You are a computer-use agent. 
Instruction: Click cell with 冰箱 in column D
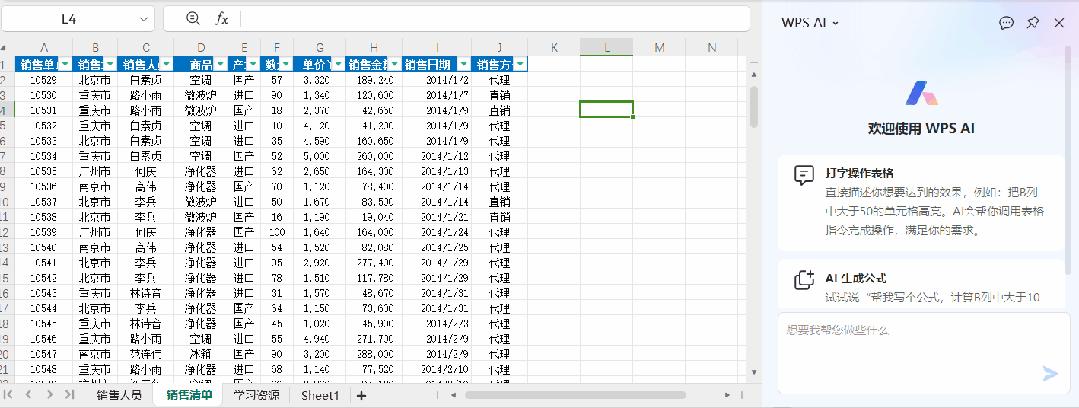tap(201, 354)
